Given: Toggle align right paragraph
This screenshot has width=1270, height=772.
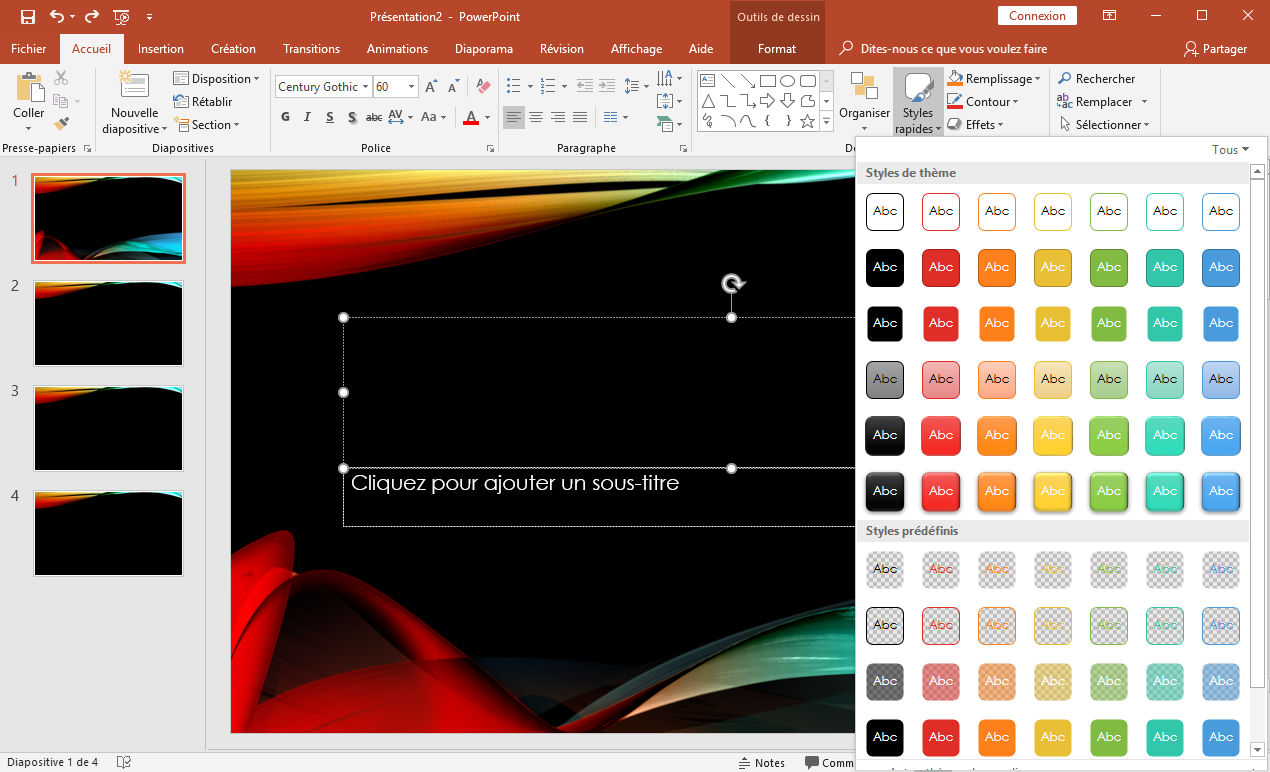Looking at the screenshot, I should [558, 118].
